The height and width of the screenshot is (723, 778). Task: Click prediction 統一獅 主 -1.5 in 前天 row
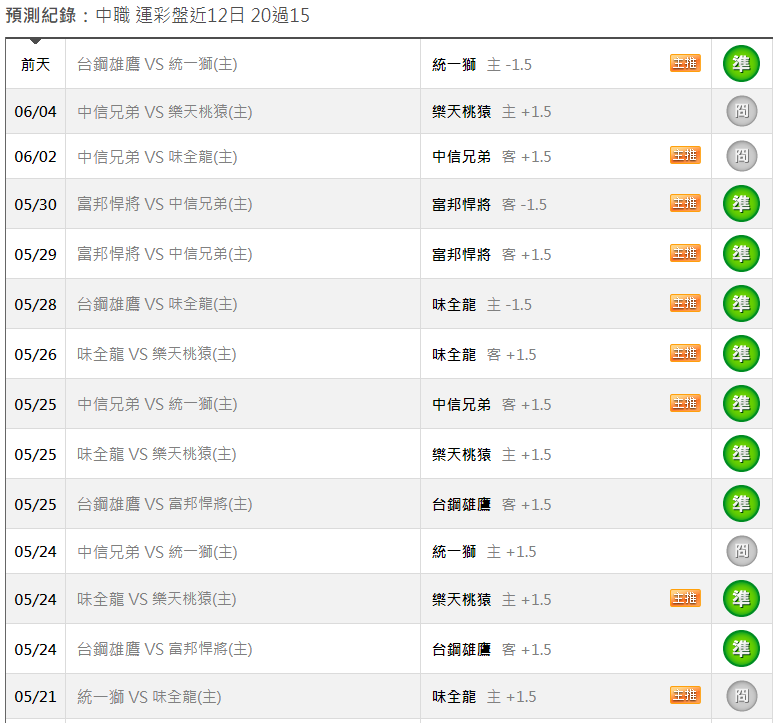click(482, 65)
